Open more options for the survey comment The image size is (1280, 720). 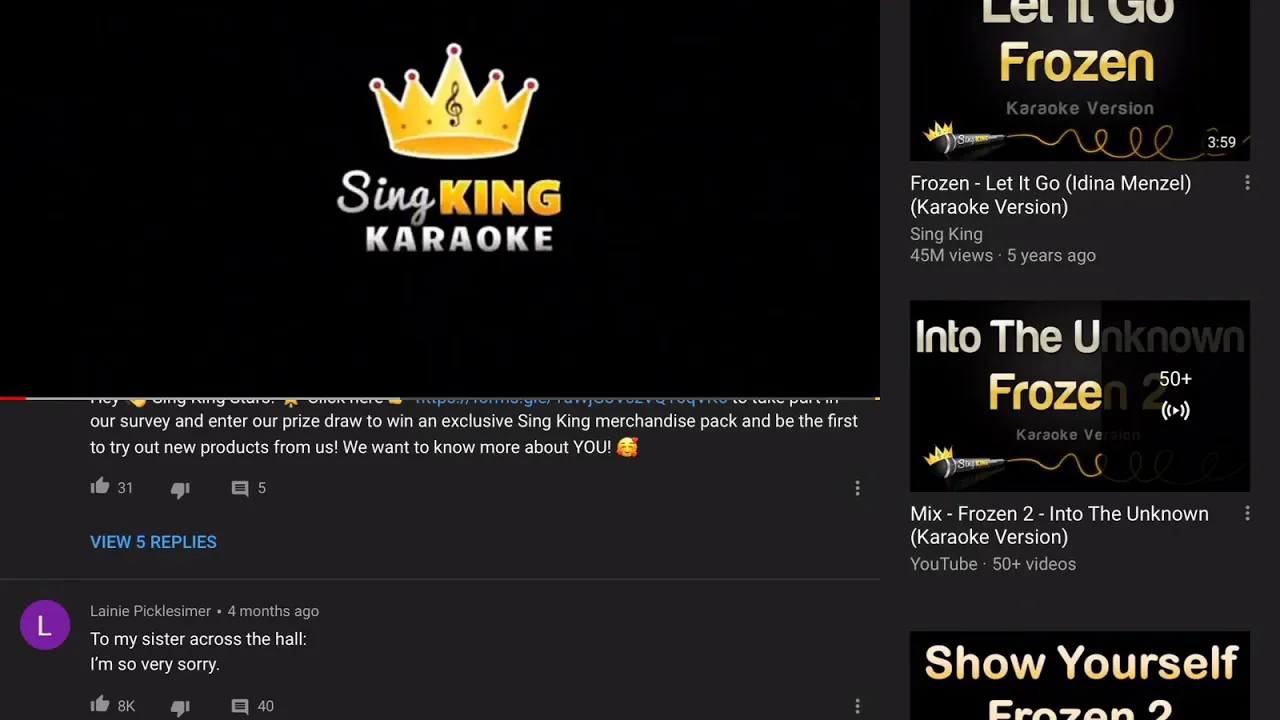pyautogui.click(x=857, y=488)
